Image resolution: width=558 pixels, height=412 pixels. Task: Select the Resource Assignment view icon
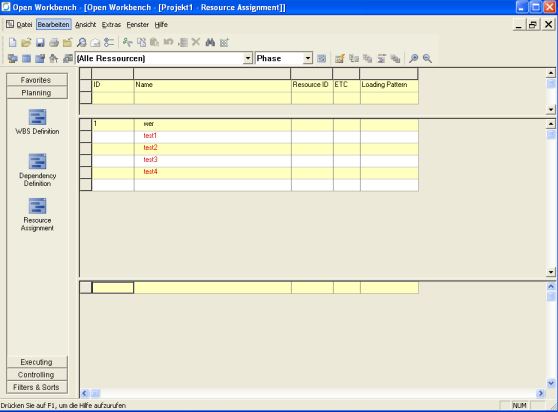tap(37, 206)
